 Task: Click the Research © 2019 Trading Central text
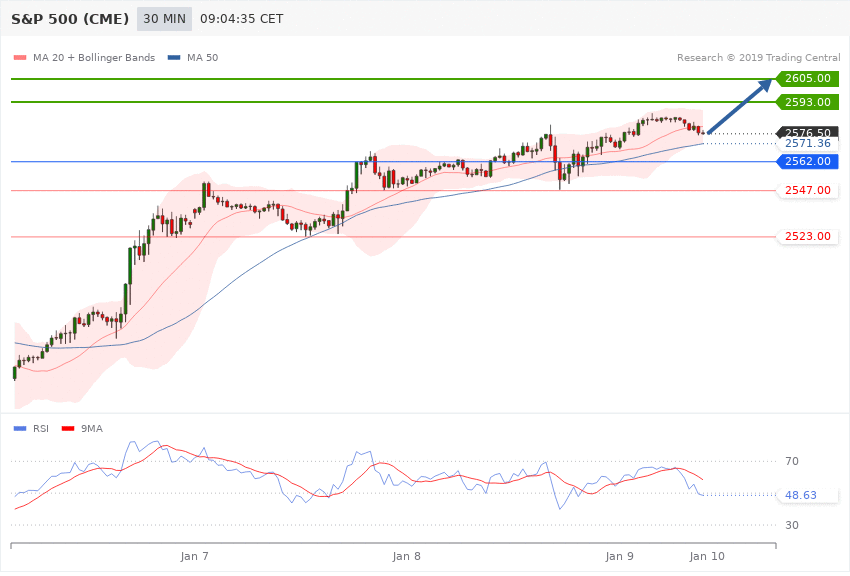click(758, 57)
